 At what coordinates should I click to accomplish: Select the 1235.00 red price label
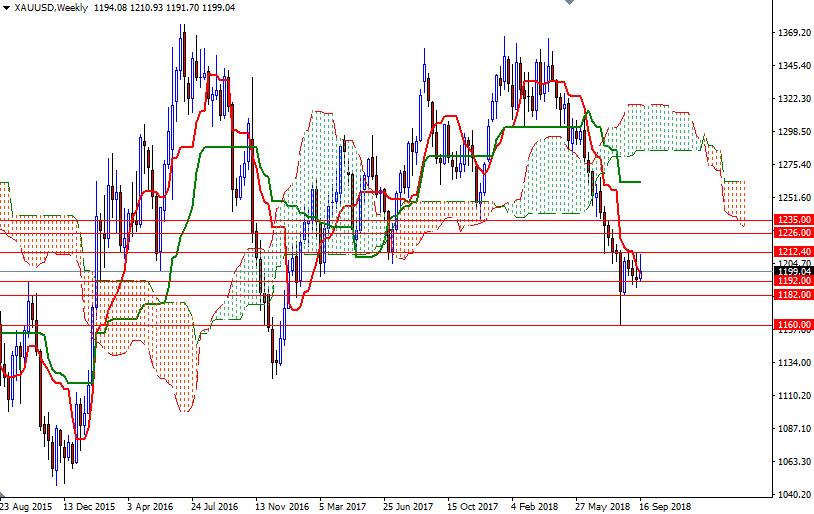792,219
